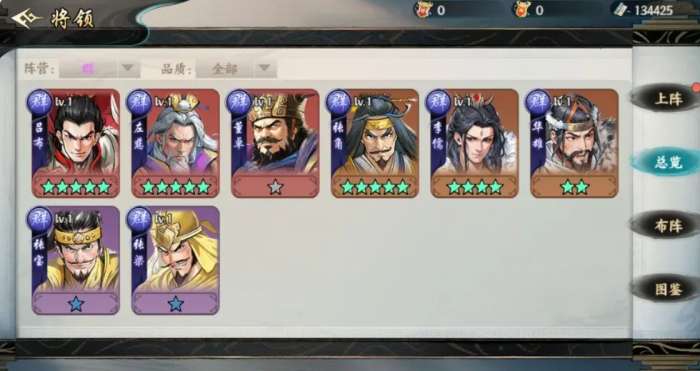Pick the 李儒 four-star general card
This screenshot has width=700, height=371.
475,143
